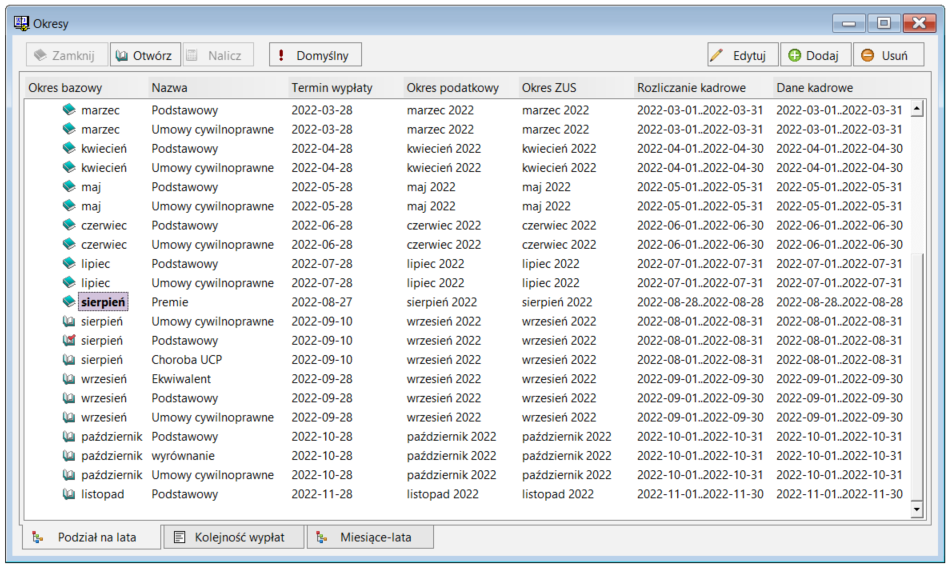Image resolution: width=948 pixels, height=565 pixels.
Task: Click scrollbar down arrow
Action: (917, 509)
